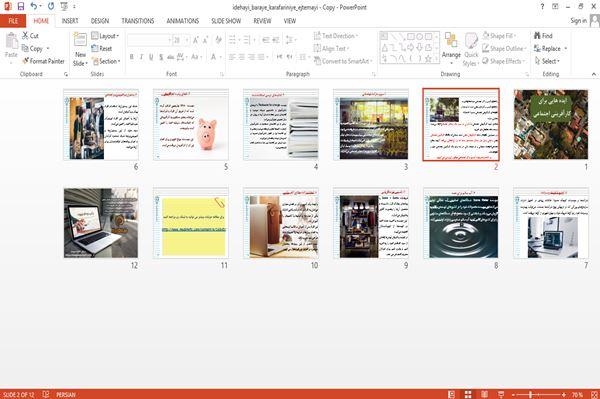Switch to the INSERT tab
The width and height of the screenshot is (600, 399).
click(x=70, y=21)
